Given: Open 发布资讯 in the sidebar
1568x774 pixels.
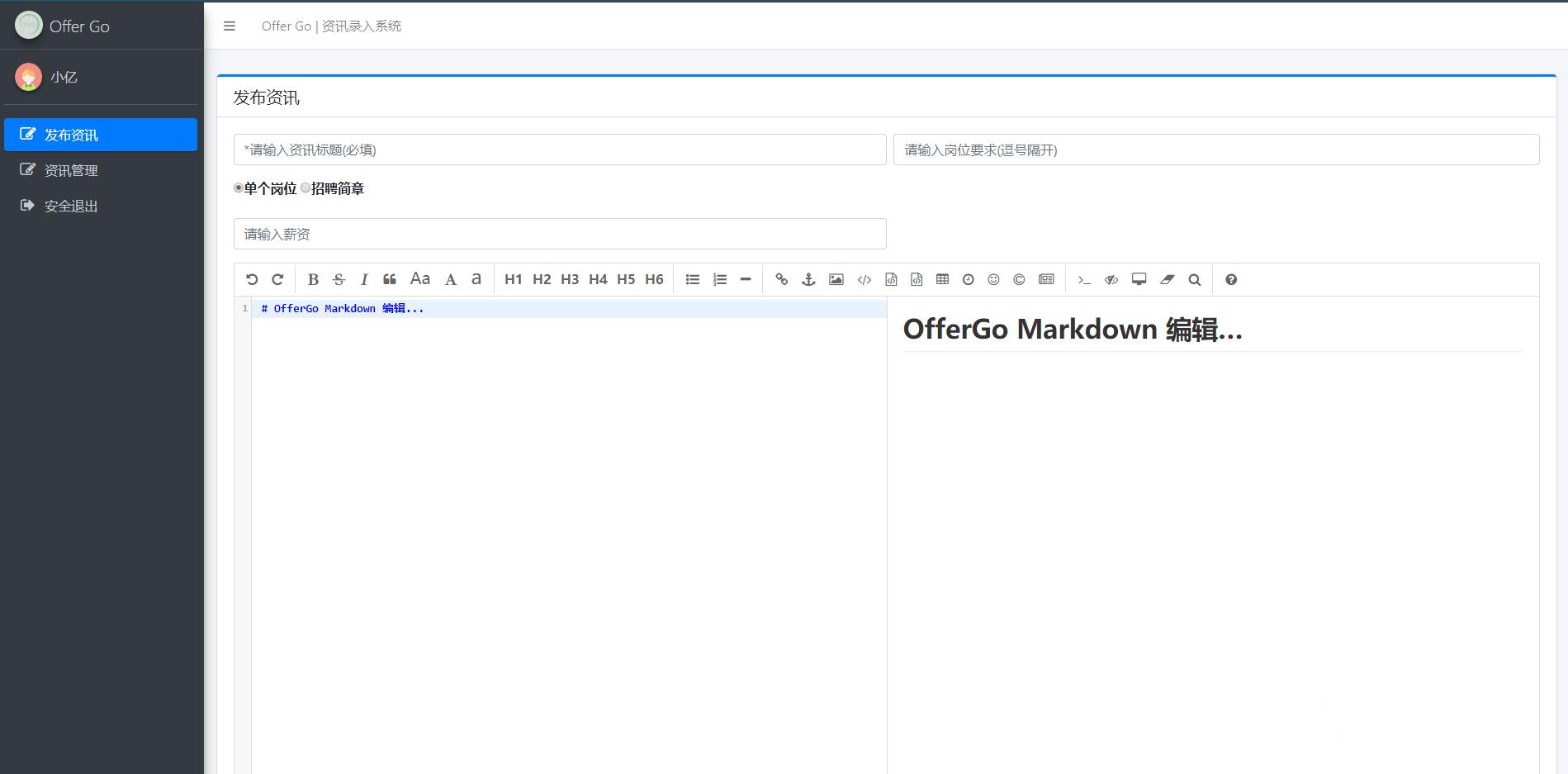Looking at the screenshot, I should point(101,135).
